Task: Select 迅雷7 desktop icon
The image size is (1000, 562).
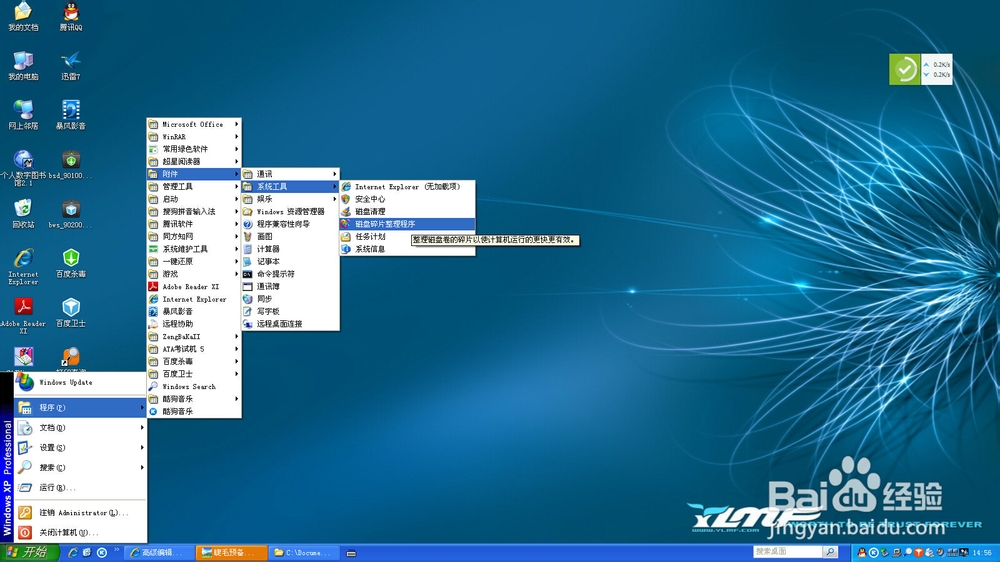Action: (x=71, y=66)
